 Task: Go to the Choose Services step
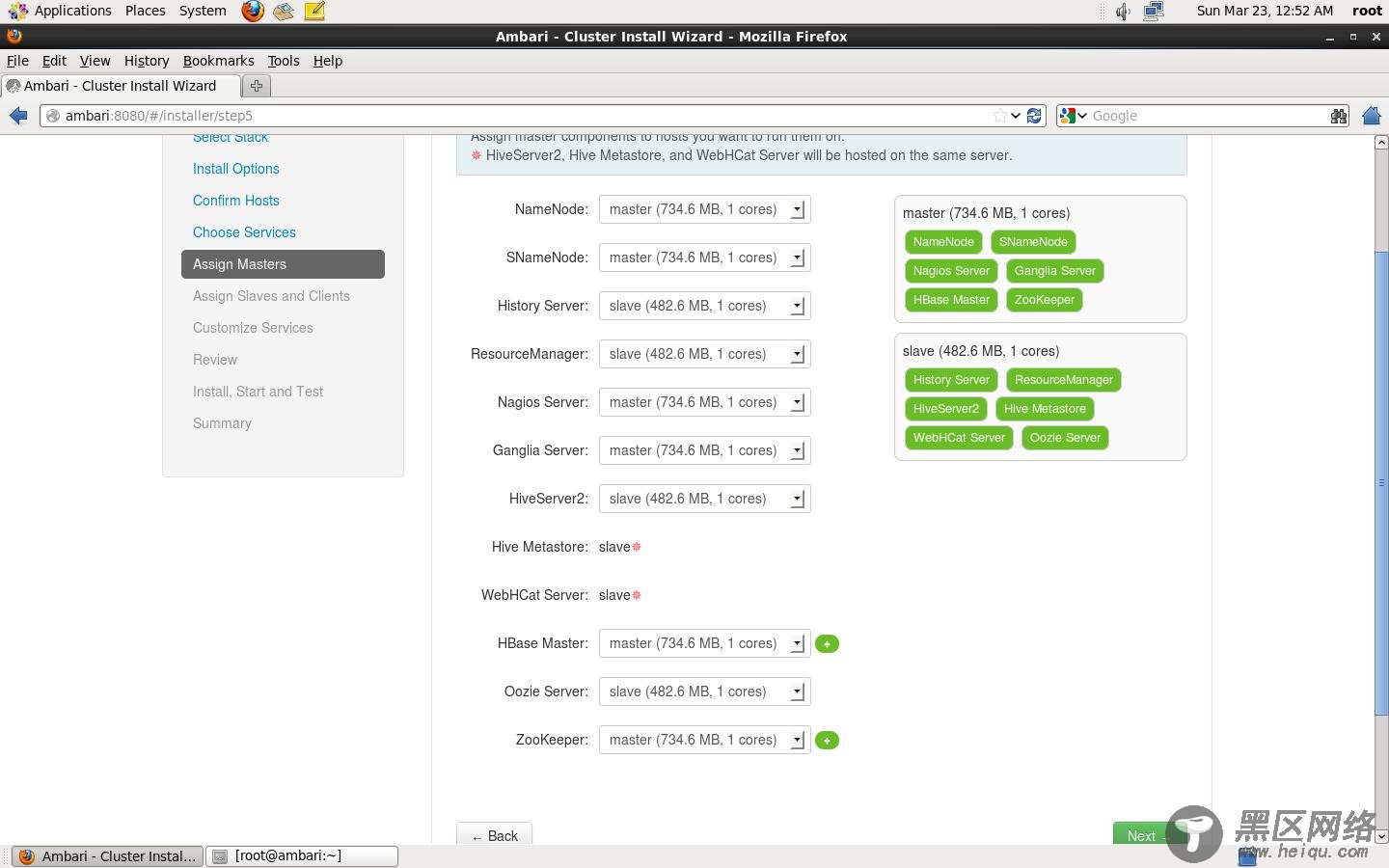[244, 232]
